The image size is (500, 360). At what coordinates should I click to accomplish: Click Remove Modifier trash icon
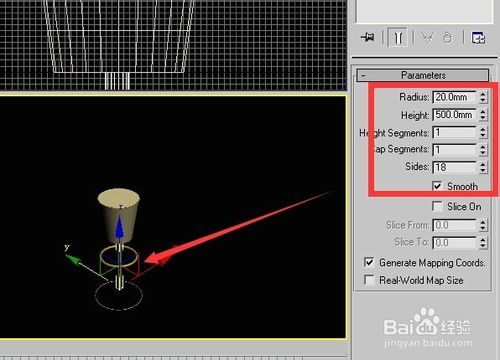[447, 37]
